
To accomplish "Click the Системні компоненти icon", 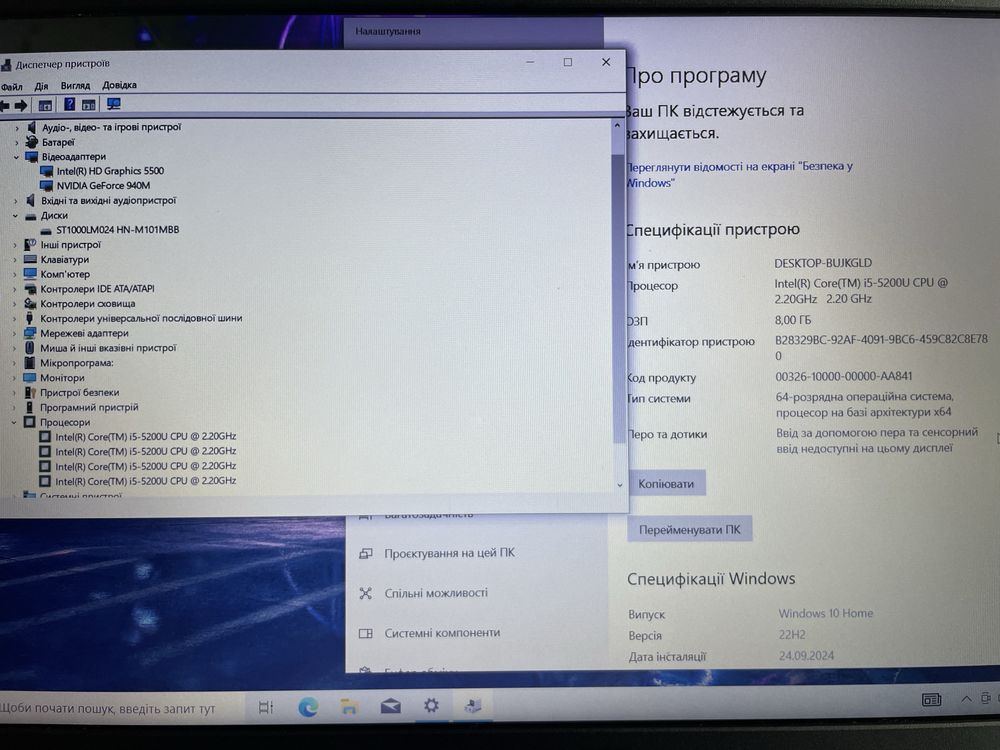I will [x=365, y=634].
